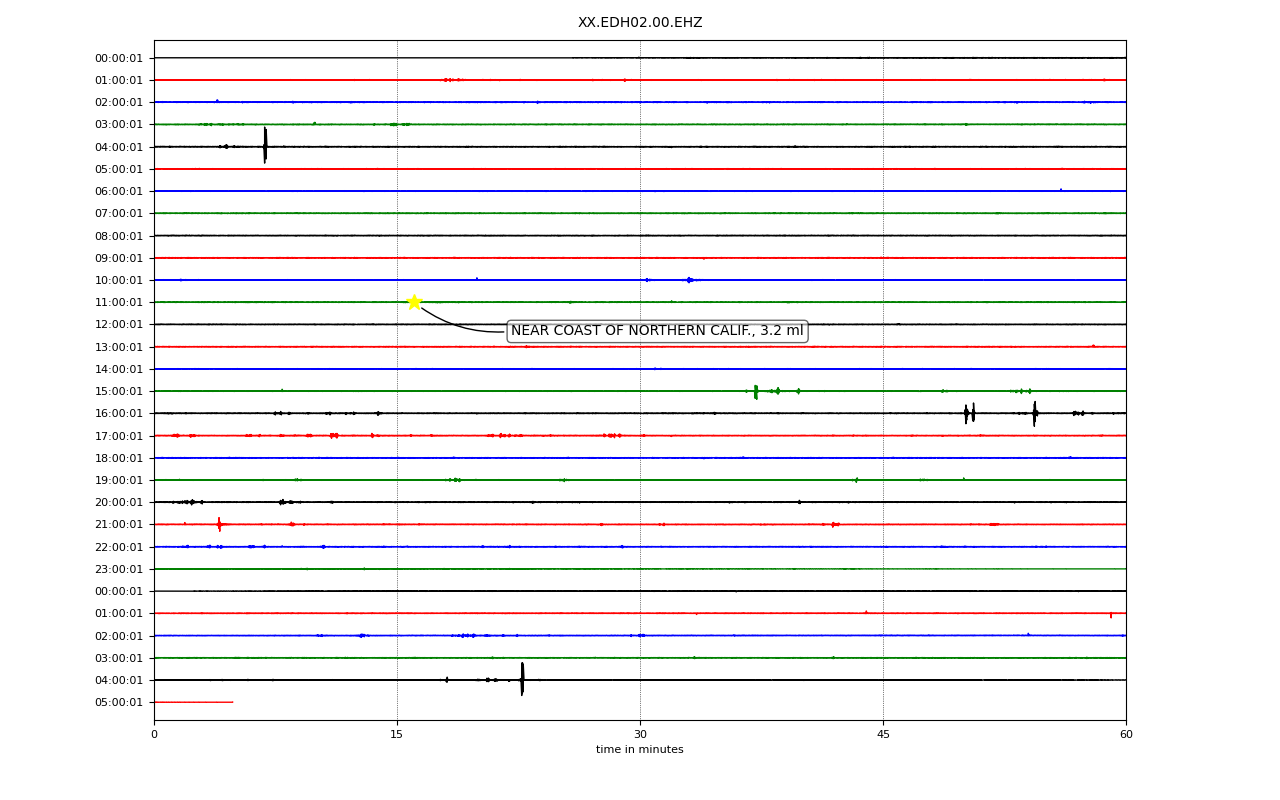Click the green event burst on 15:00:01 trace
Screen dimensions: 1280x800
pos(756,391)
